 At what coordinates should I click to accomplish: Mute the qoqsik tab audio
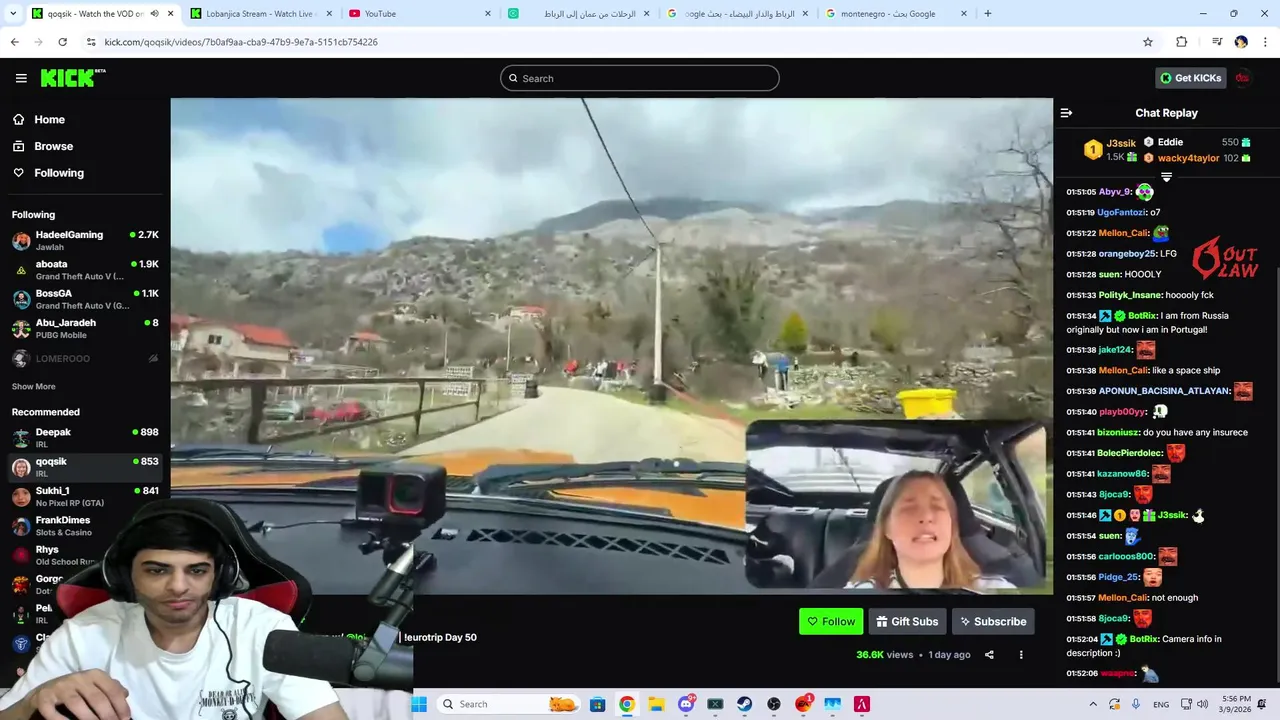154,14
